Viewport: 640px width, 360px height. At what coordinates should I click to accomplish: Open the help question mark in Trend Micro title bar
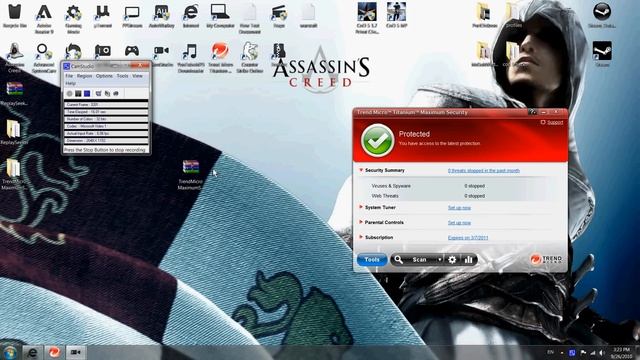tap(532, 112)
